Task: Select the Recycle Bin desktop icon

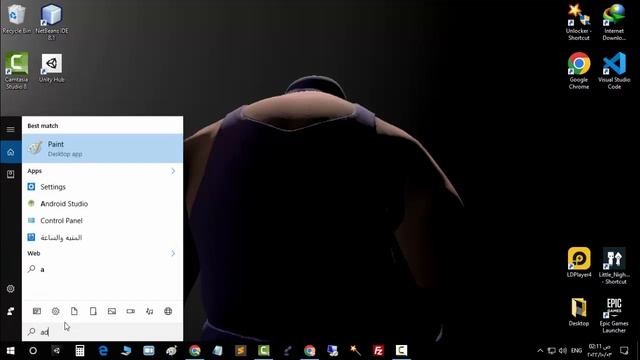Action: click(x=16, y=19)
